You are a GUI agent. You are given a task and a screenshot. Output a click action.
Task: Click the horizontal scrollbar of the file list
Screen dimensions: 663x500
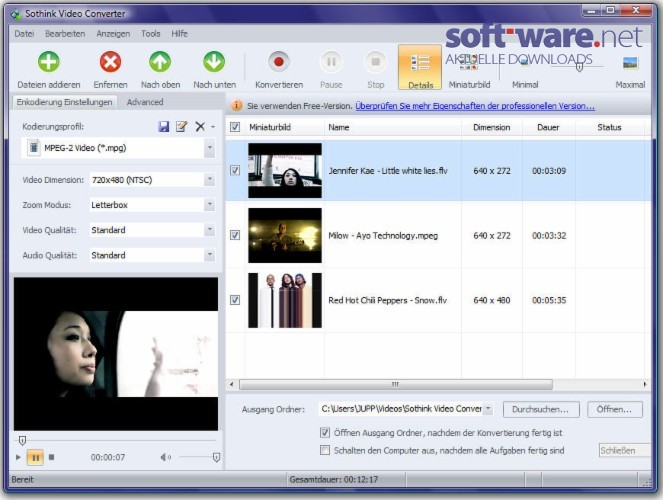396,384
